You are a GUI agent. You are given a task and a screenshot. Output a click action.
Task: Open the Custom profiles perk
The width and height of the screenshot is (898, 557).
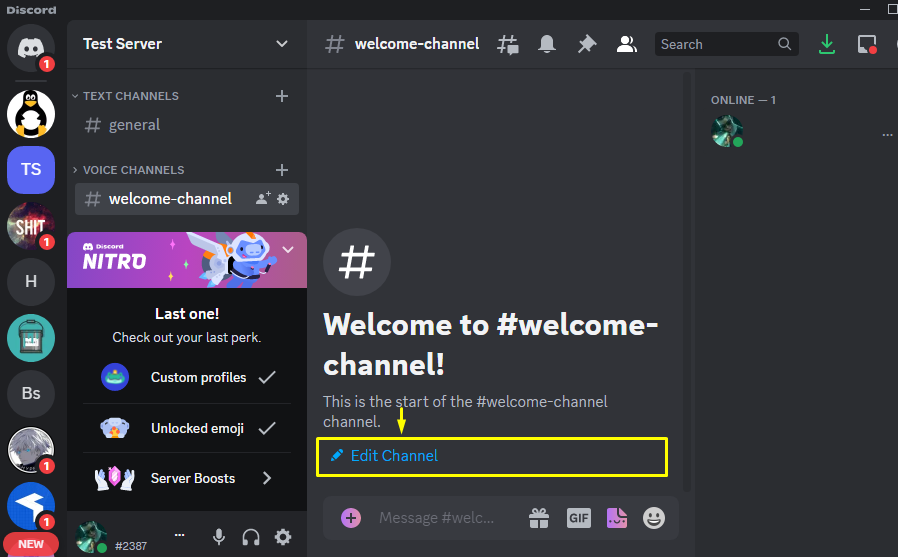187,377
